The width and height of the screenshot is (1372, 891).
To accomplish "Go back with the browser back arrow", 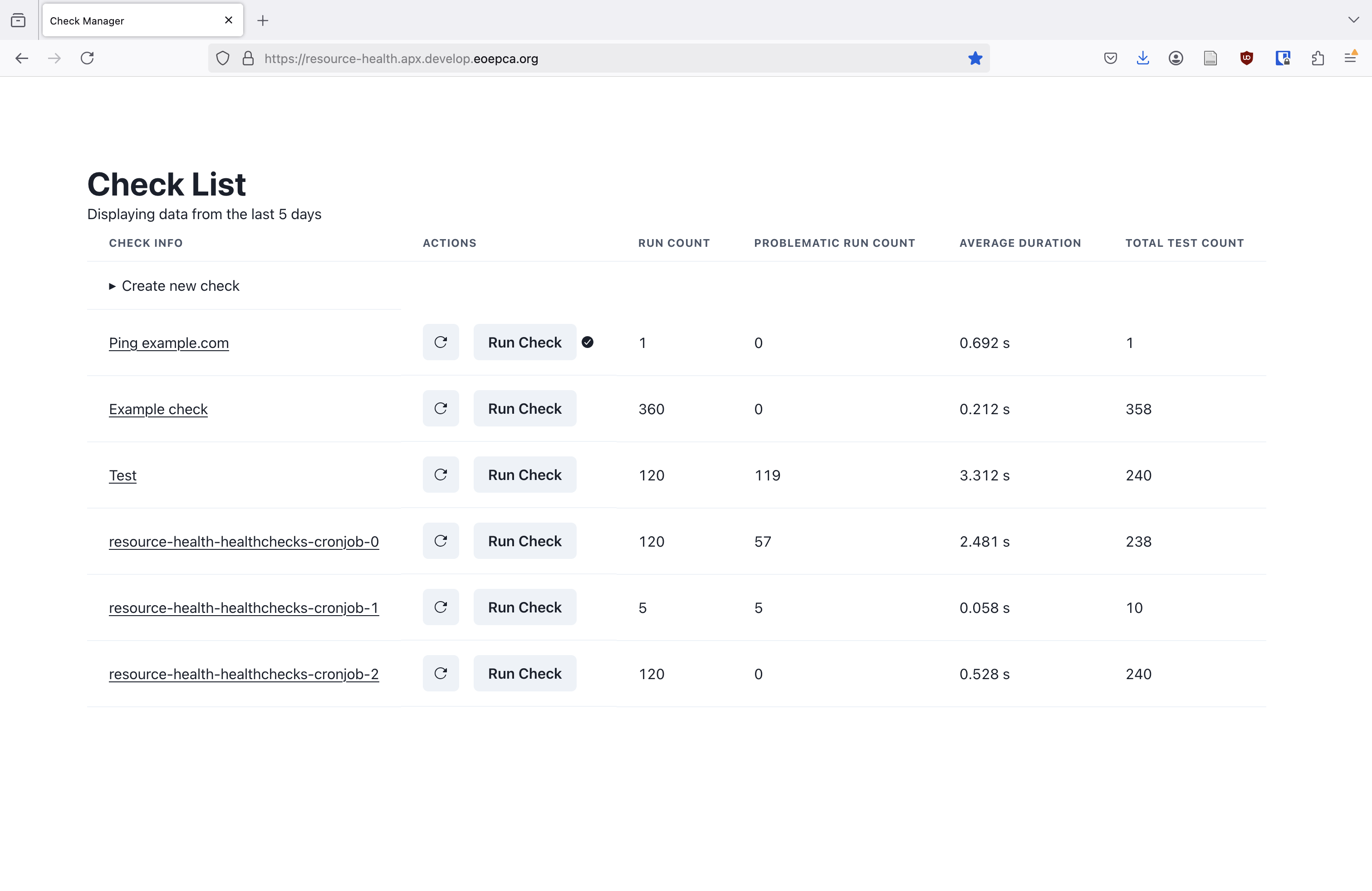I will tap(22, 58).
